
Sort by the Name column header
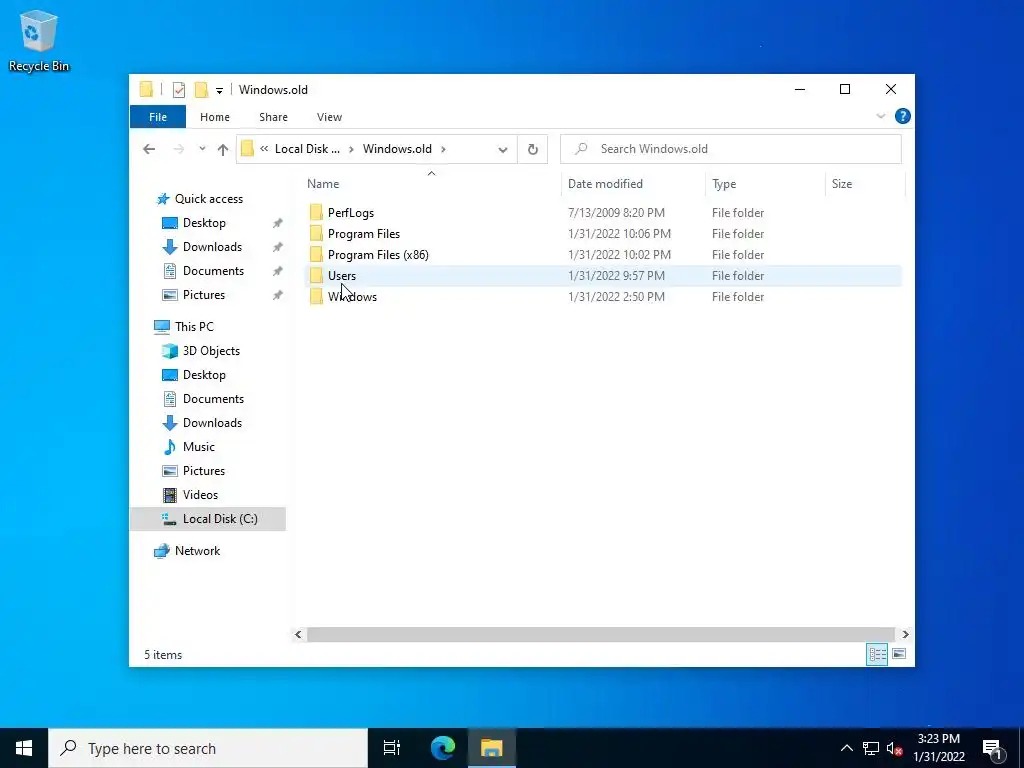[x=431, y=184]
